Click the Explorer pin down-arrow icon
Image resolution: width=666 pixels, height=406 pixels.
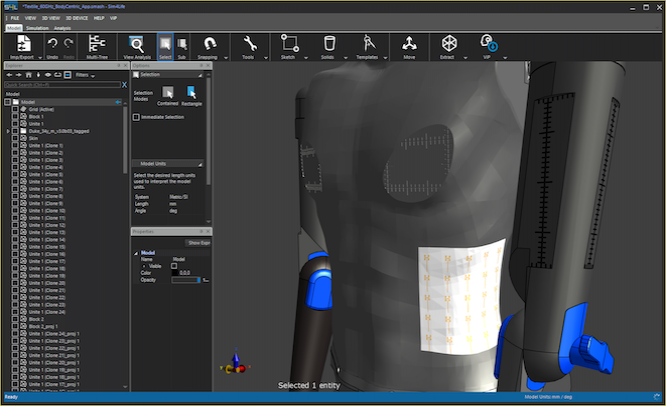coord(38,75)
